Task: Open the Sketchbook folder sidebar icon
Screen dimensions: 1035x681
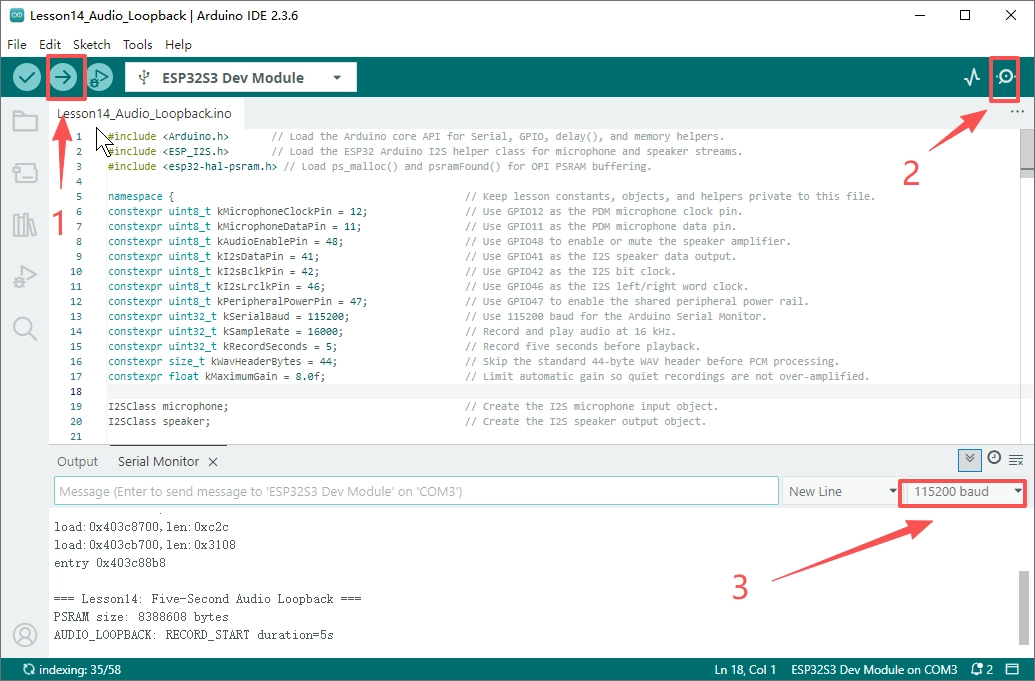Action: [x=25, y=121]
